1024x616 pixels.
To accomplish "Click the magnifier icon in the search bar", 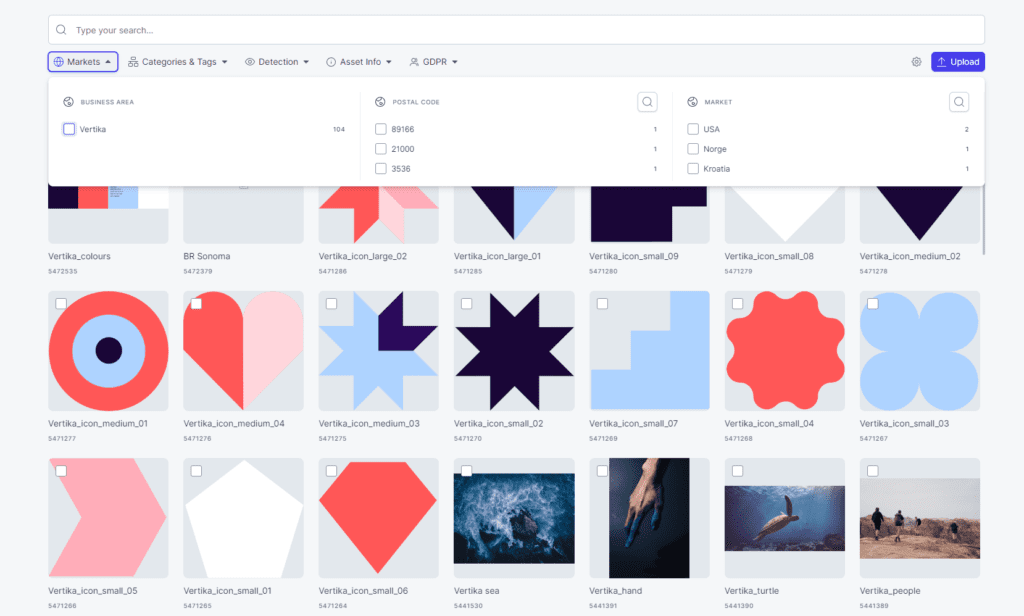I will pyautogui.click(x=61, y=30).
